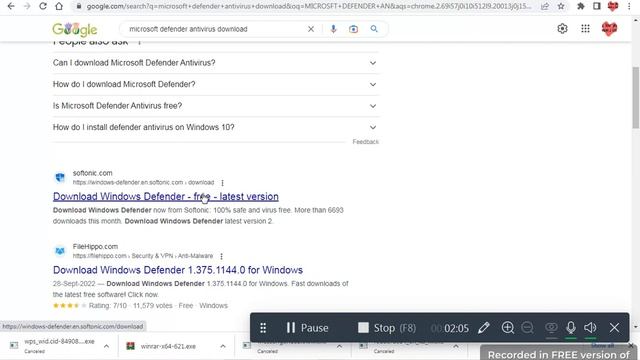Toggle system sound in recorder
The height and width of the screenshot is (360, 640).
click(590, 328)
